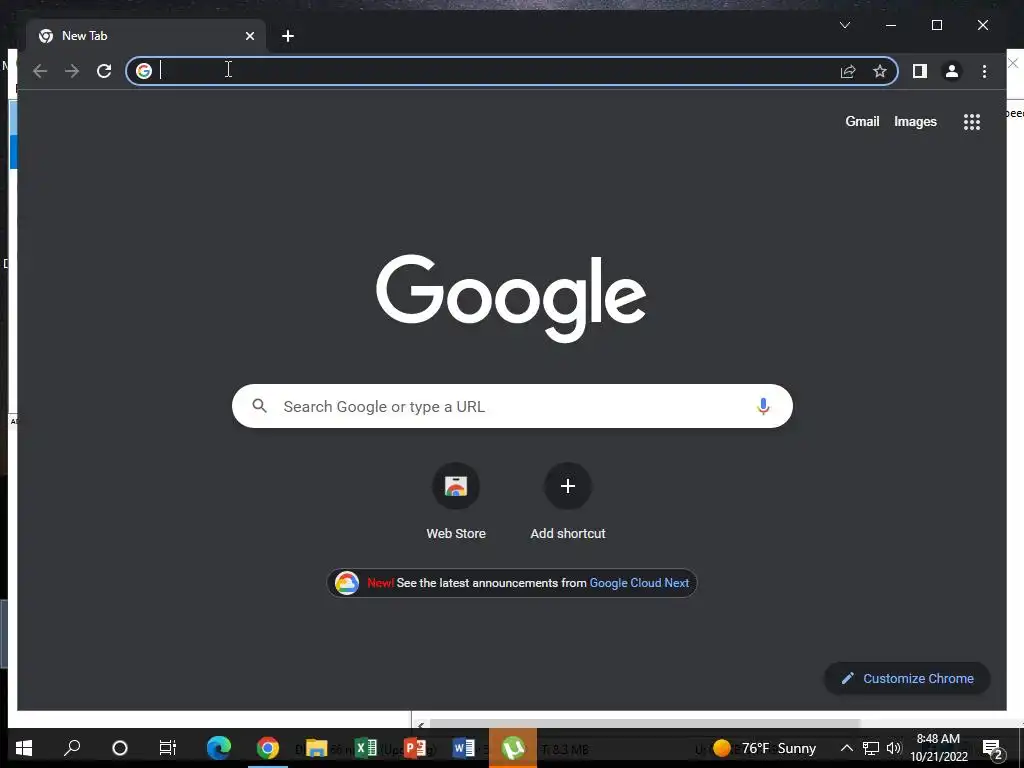Screen dimensions: 1024x768
Task: Open the volume speaker tray icon
Action: pyautogui.click(x=894, y=748)
